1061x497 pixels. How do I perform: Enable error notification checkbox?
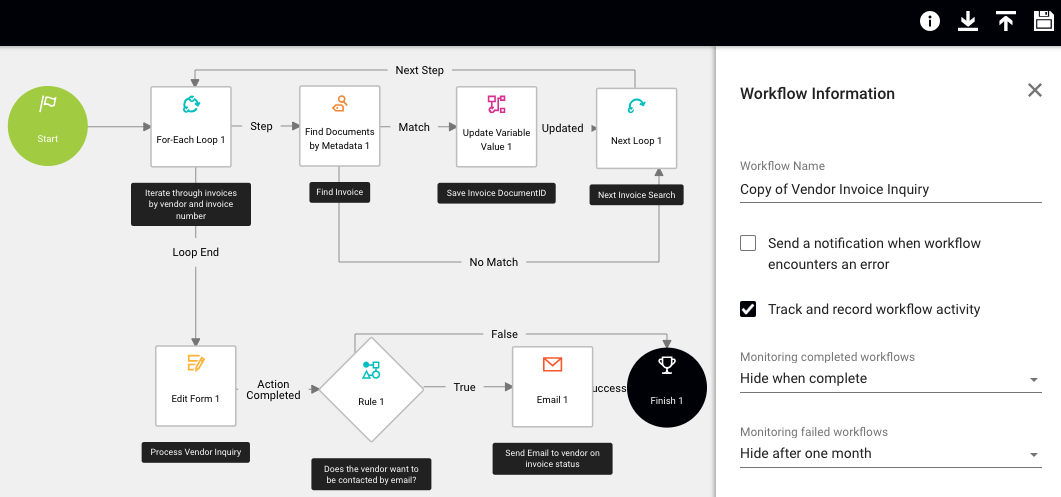point(748,243)
